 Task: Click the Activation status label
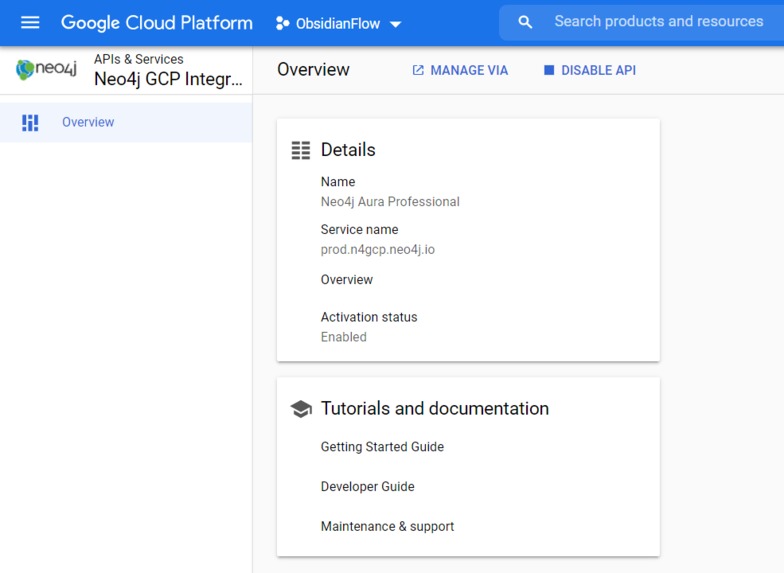tap(369, 317)
